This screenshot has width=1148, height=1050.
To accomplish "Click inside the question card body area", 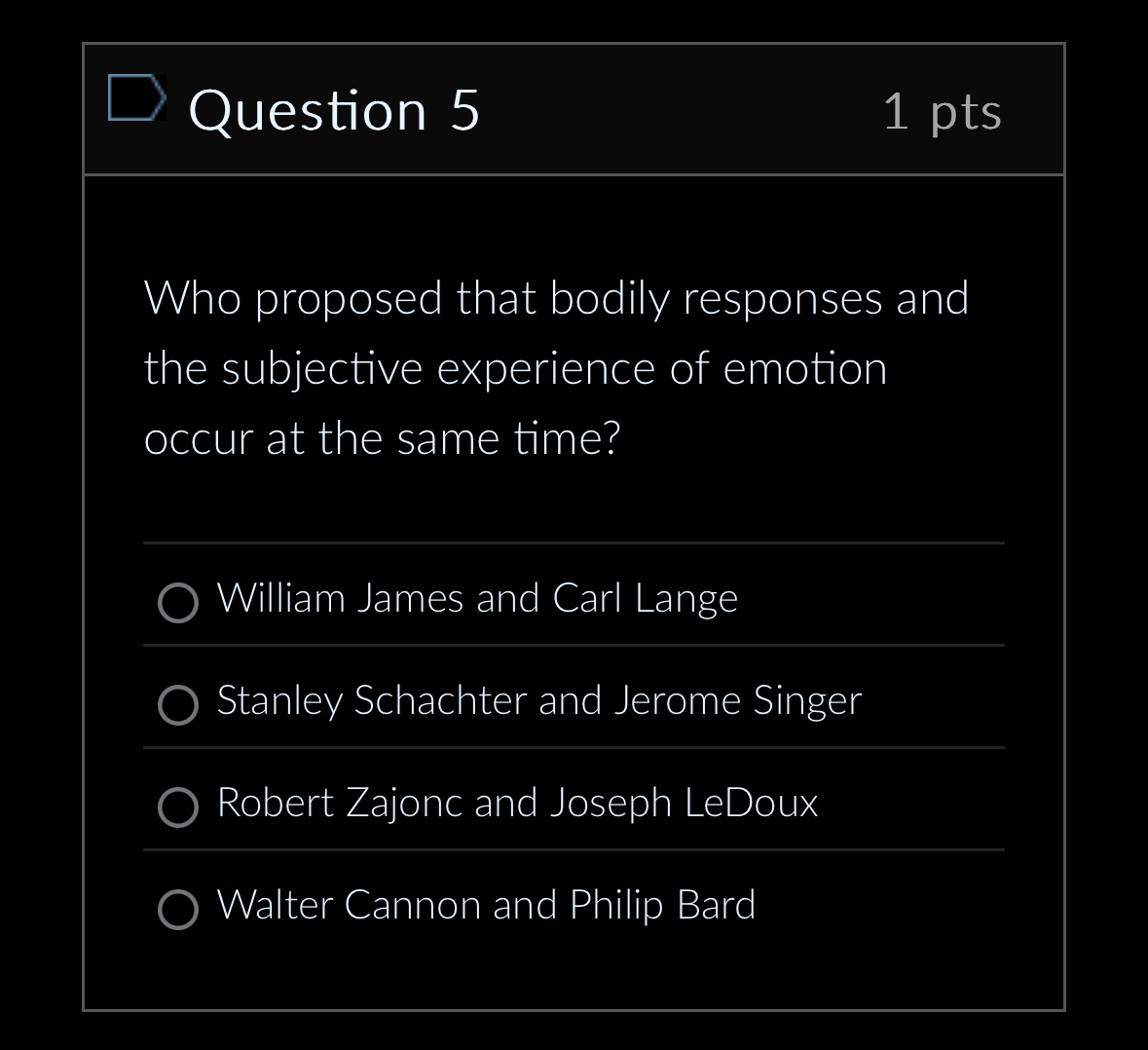I will click(574, 506).
